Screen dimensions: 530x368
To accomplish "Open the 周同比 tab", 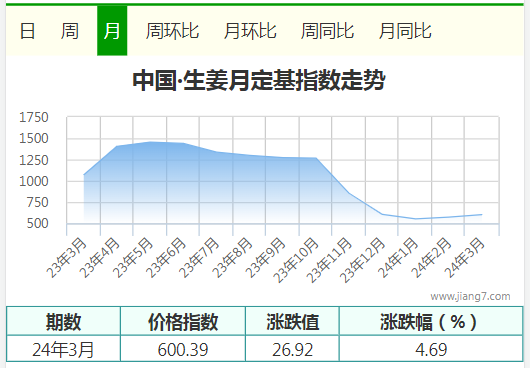I will coord(328,31).
